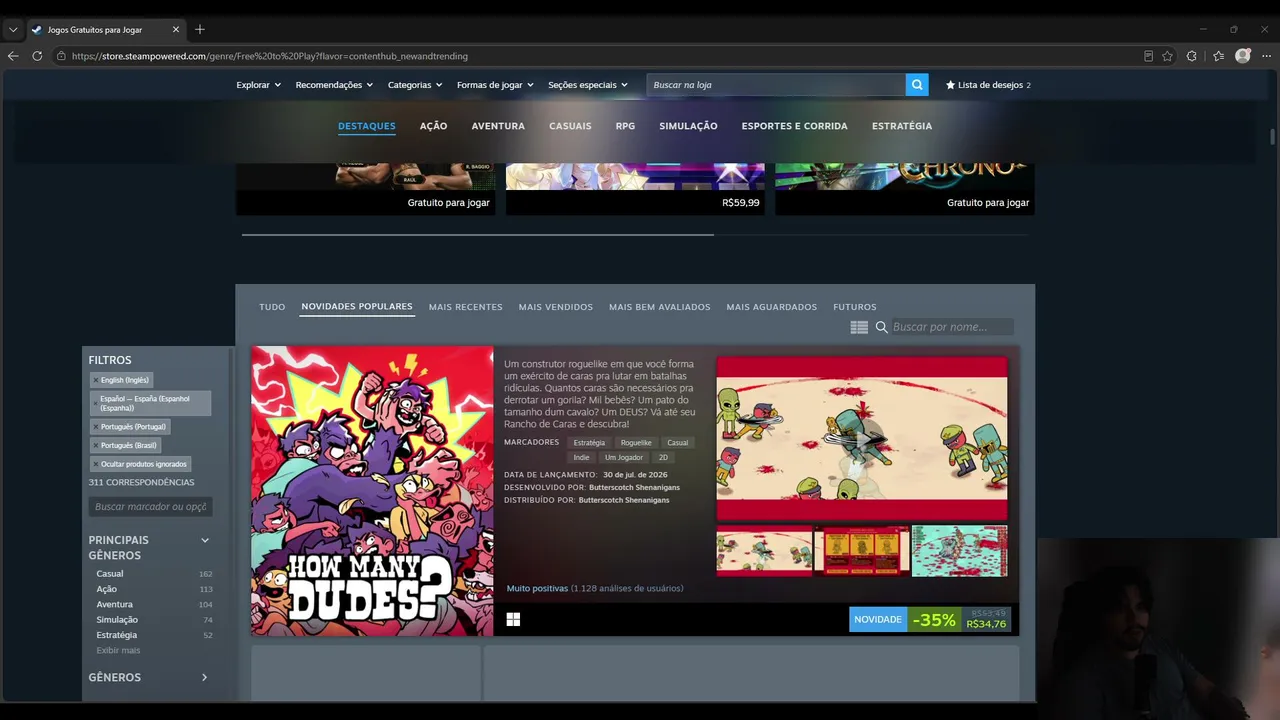Click the Indie tag on the game card
Screen dimensions: 1280x720
(x=582, y=458)
